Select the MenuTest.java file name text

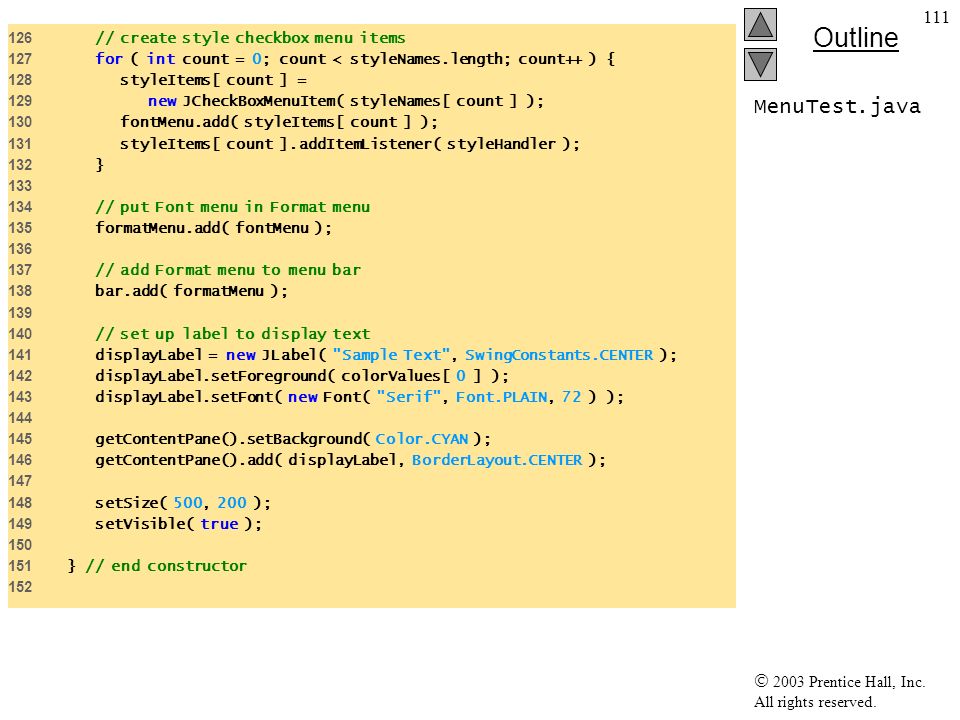(837, 107)
